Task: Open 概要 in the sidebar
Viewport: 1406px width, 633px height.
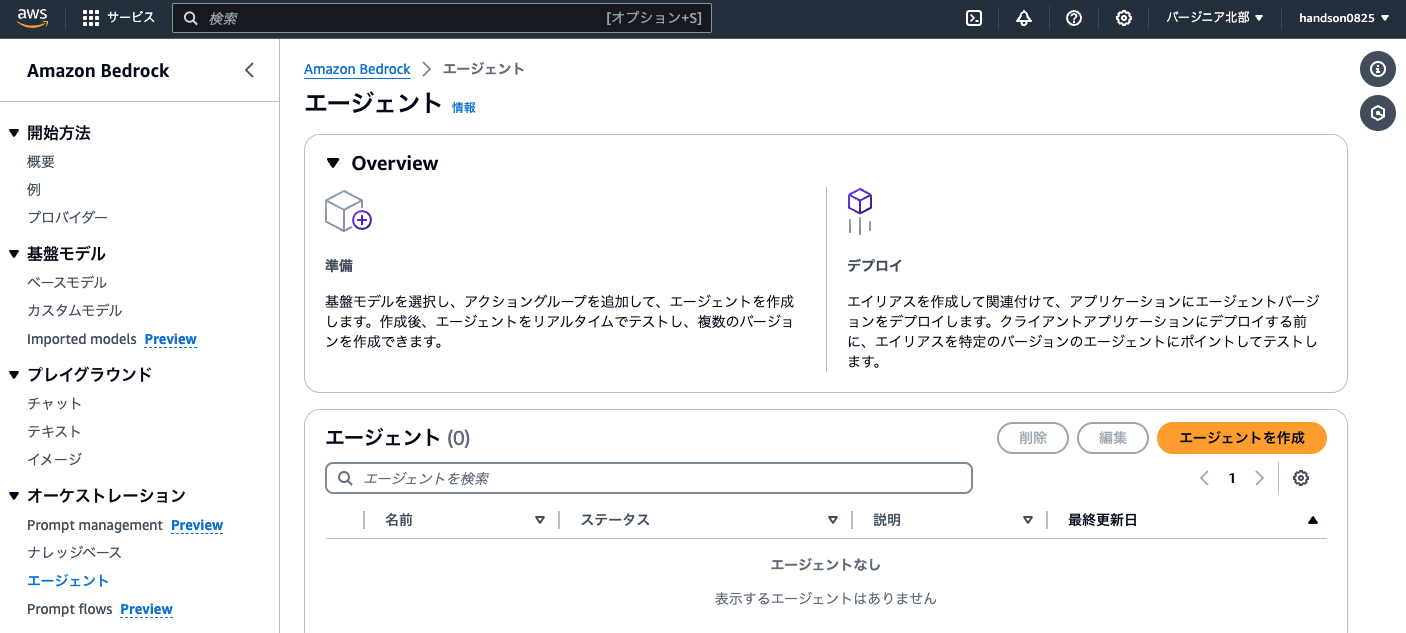Action: coord(41,161)
